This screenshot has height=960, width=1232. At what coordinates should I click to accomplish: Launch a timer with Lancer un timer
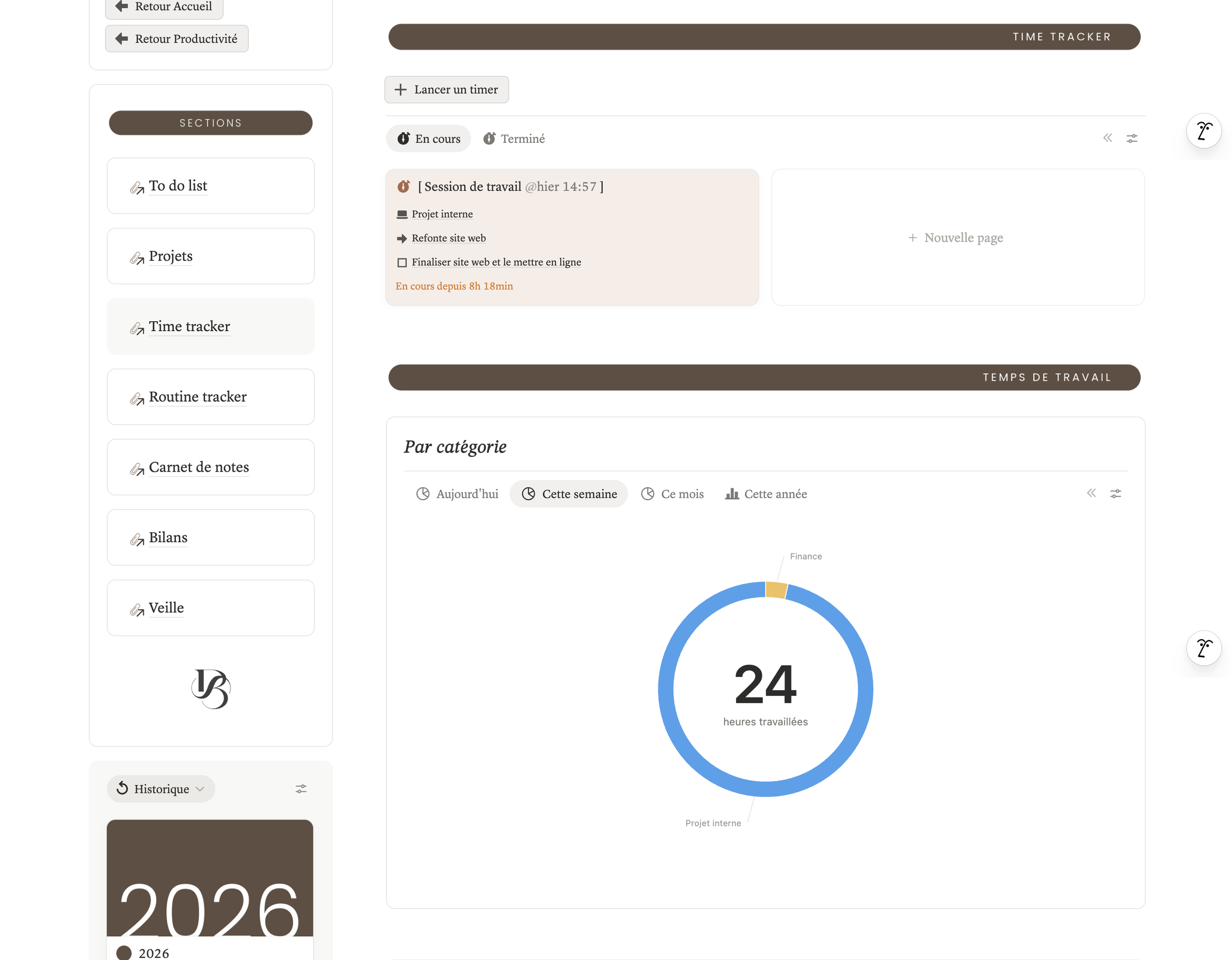pos(446,90)
